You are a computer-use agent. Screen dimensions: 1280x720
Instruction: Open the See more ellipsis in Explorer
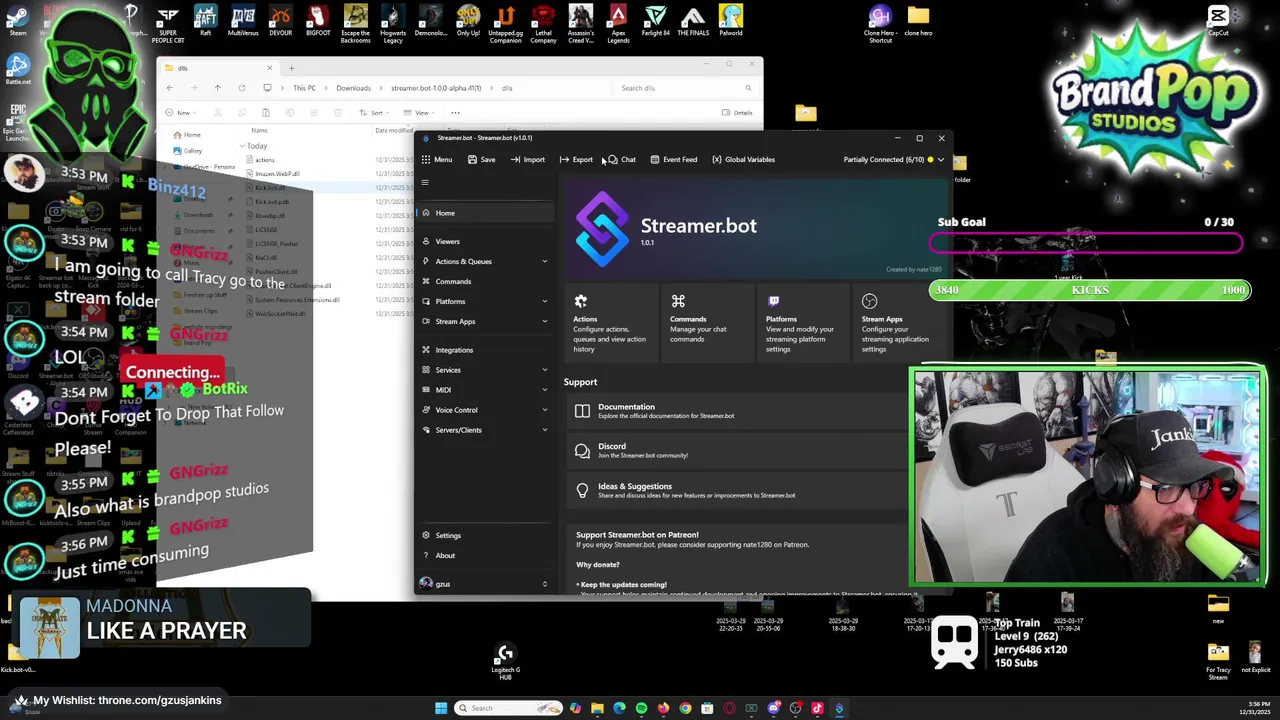pos(455,113)
